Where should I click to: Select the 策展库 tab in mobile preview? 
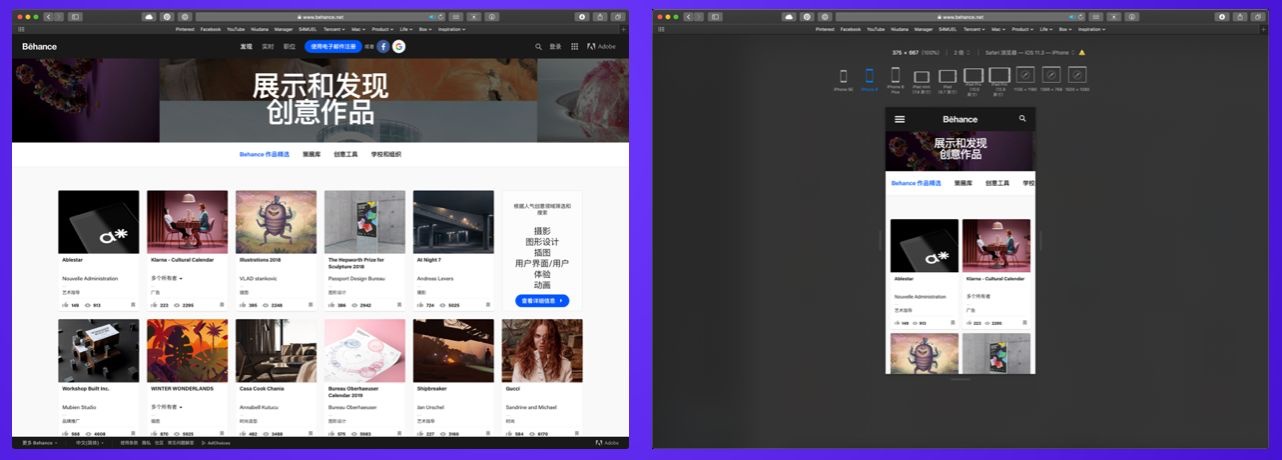coord(963,183)
